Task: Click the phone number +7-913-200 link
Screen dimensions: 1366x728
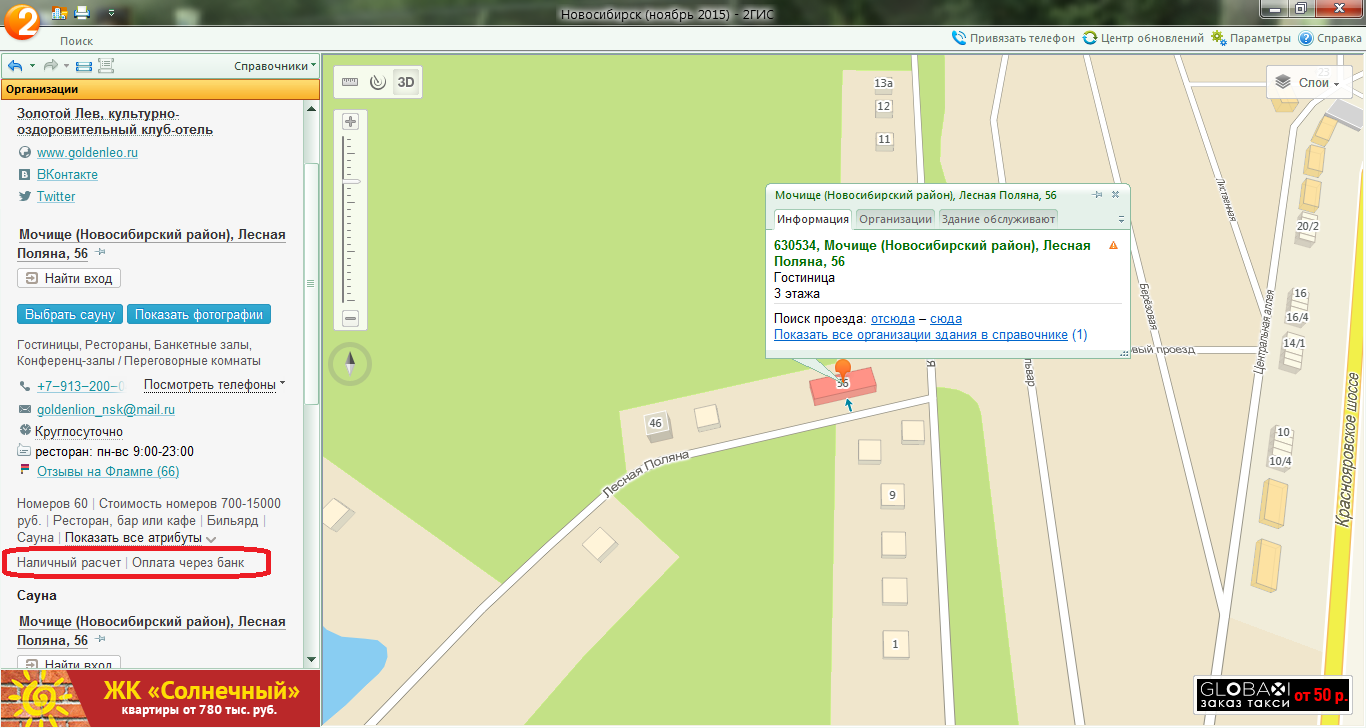Action: 81,386
